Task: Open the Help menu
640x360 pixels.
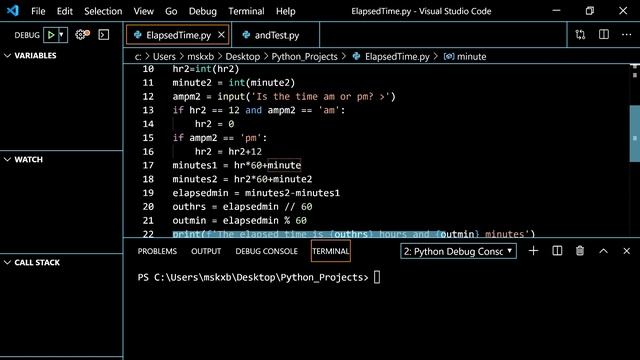Action: [x=285, y=11]
